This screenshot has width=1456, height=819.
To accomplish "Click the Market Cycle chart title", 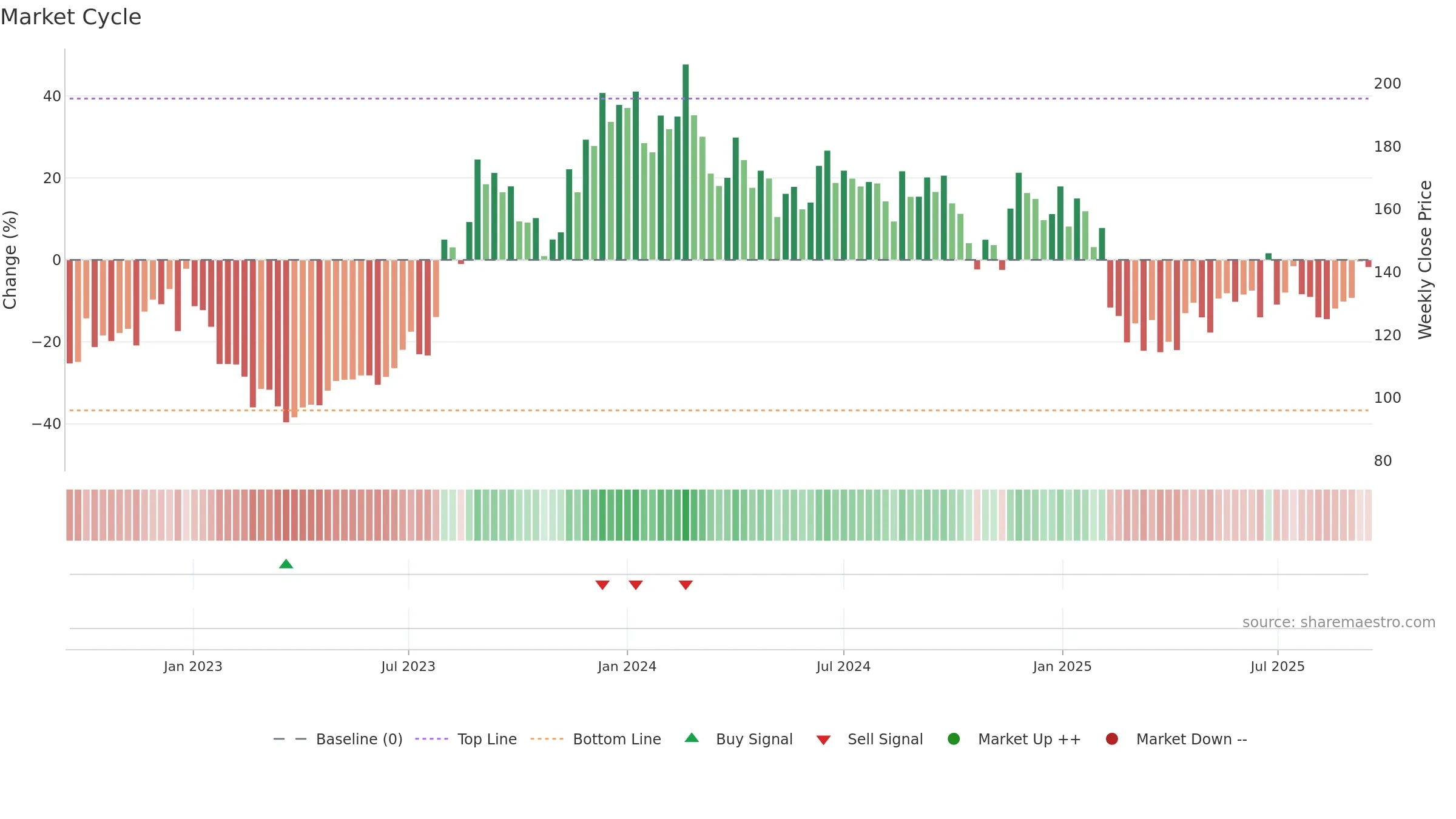I will click(71, 17).
